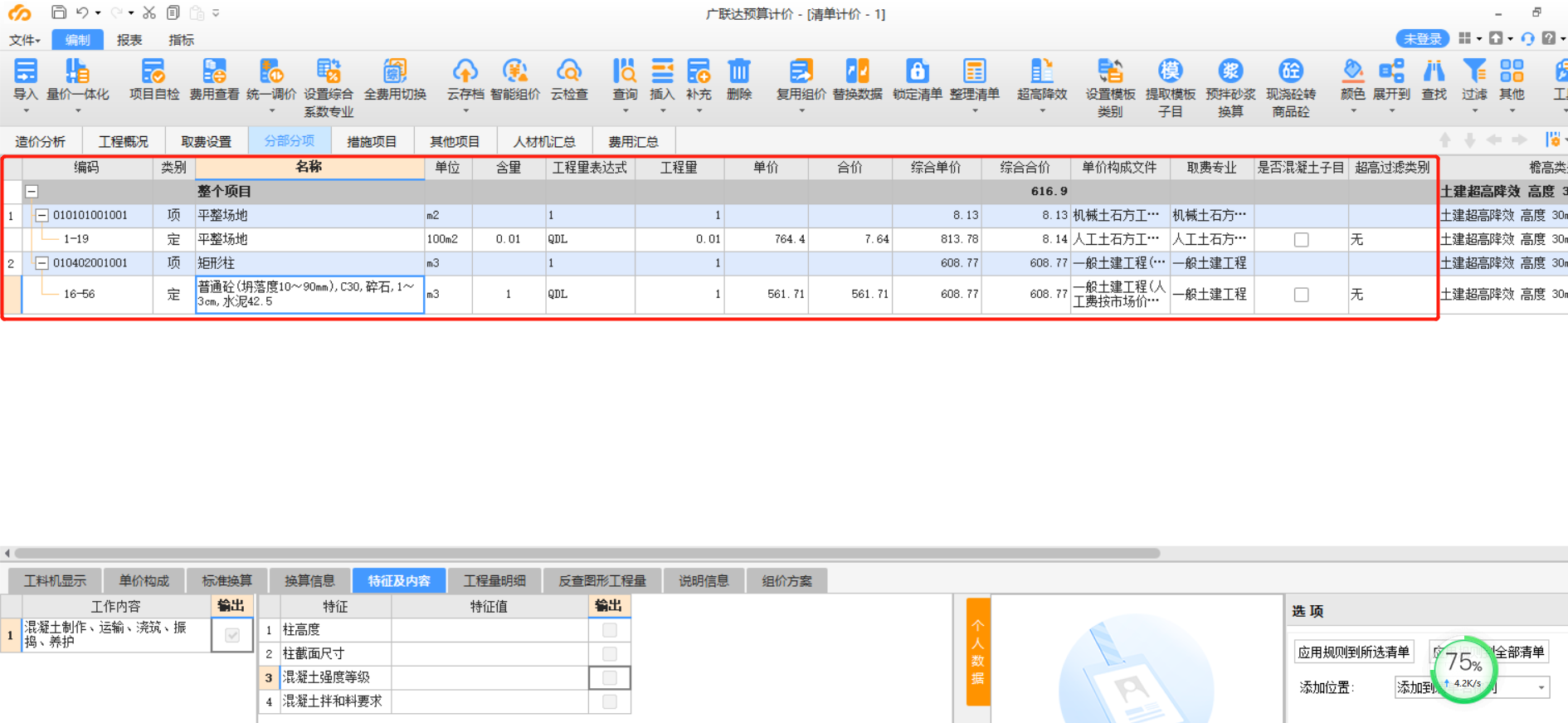The width and height of the screenshot is (1568, 723).
Task: Click the 未登录 login button
Action: [x=1422, y=39]
